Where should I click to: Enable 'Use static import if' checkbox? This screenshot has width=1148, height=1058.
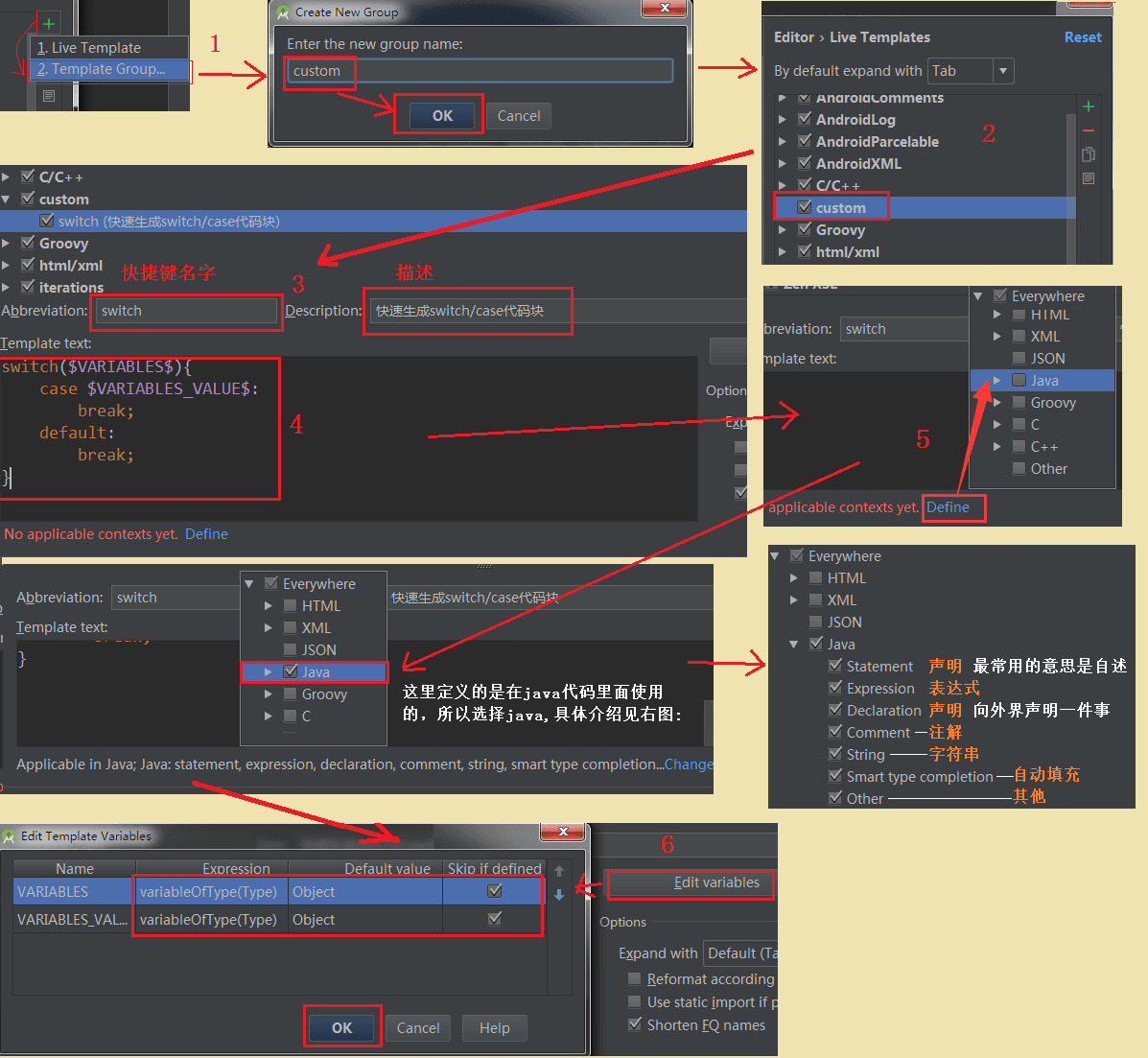point(635,1001)
